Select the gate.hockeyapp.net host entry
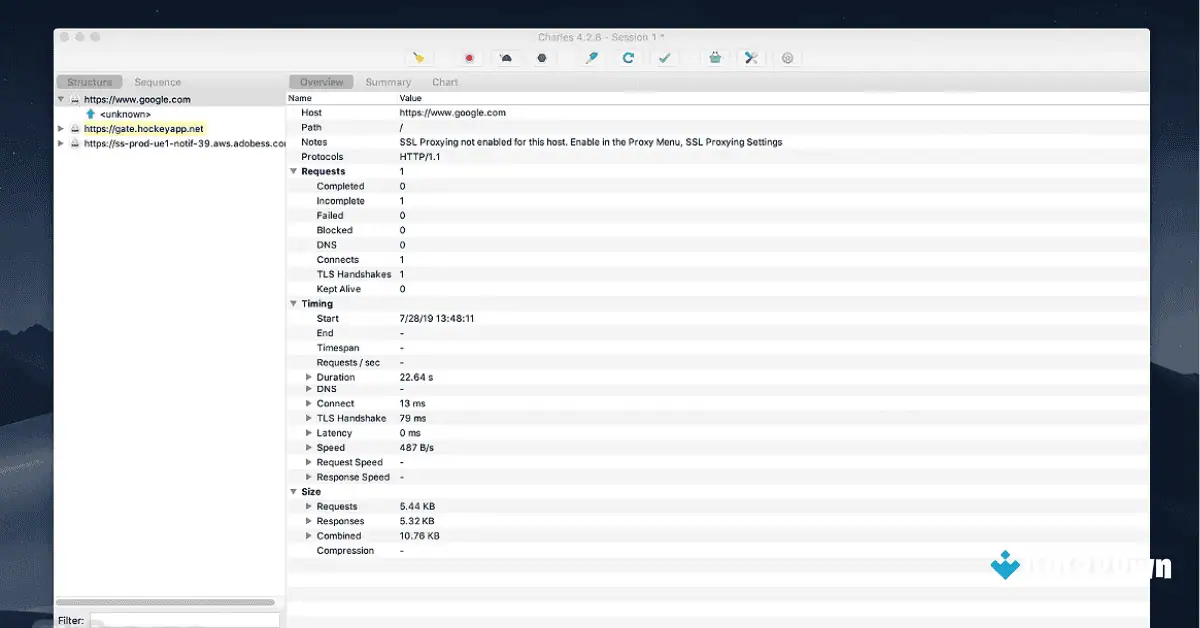1200x628 pixels. tap(143, 128)
